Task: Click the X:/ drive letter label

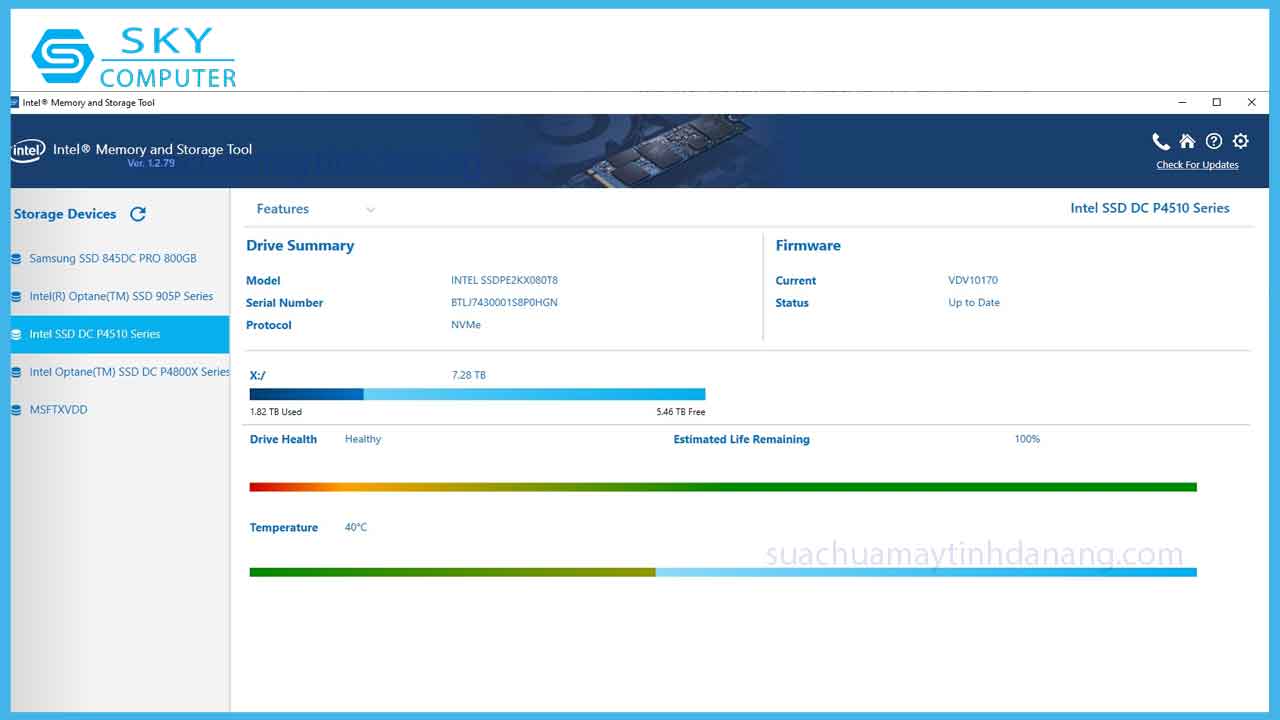Action: pyautogui.click(x=258, y=375)
